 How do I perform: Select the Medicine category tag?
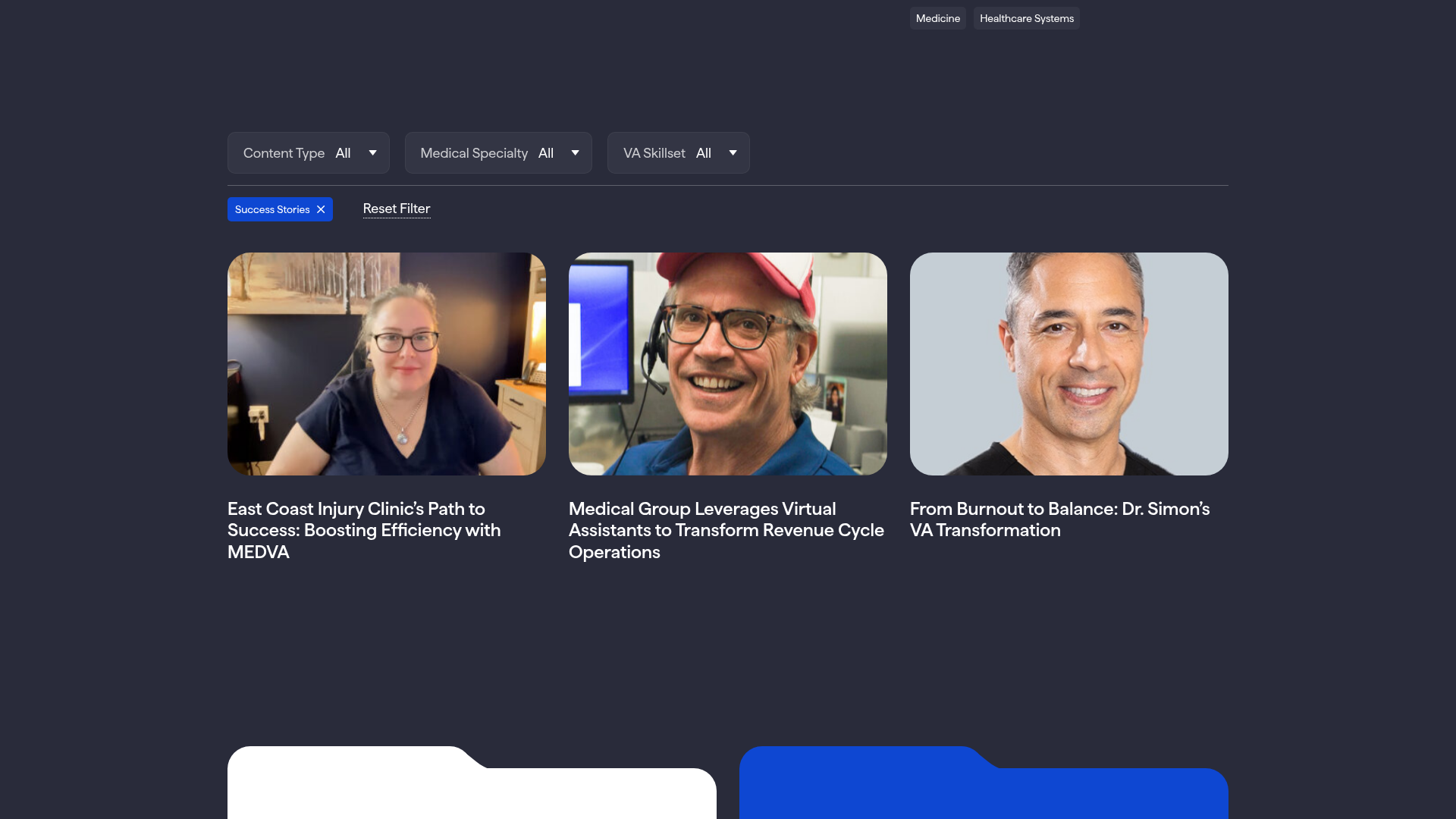(x=937, y=18)
